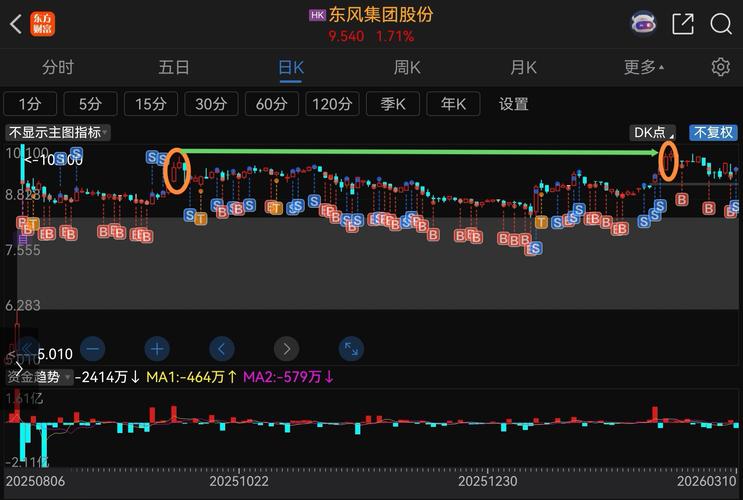The image size is (743, 500).
Task: Tap the stock name 东风集团股份
Action: pyautogui.click(x=381, y=15)
